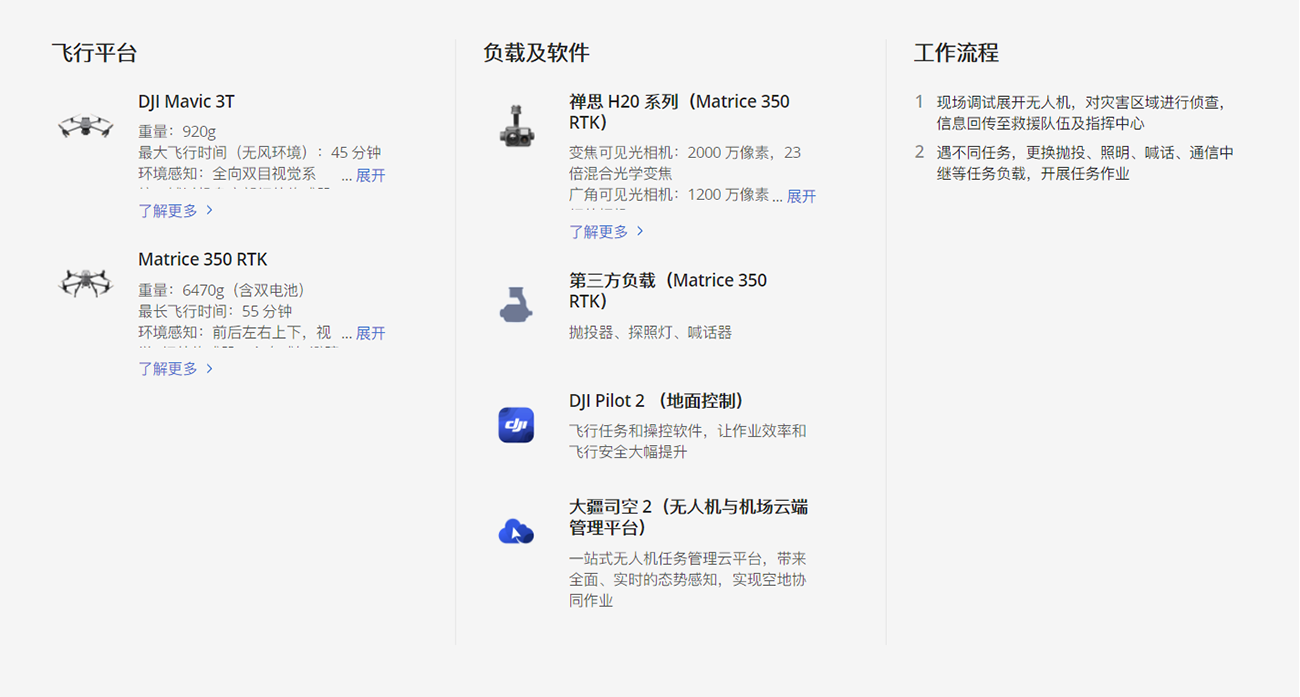
Task: Click the DJI Mavic 3T drone image
Action: [x=86, y=126]
